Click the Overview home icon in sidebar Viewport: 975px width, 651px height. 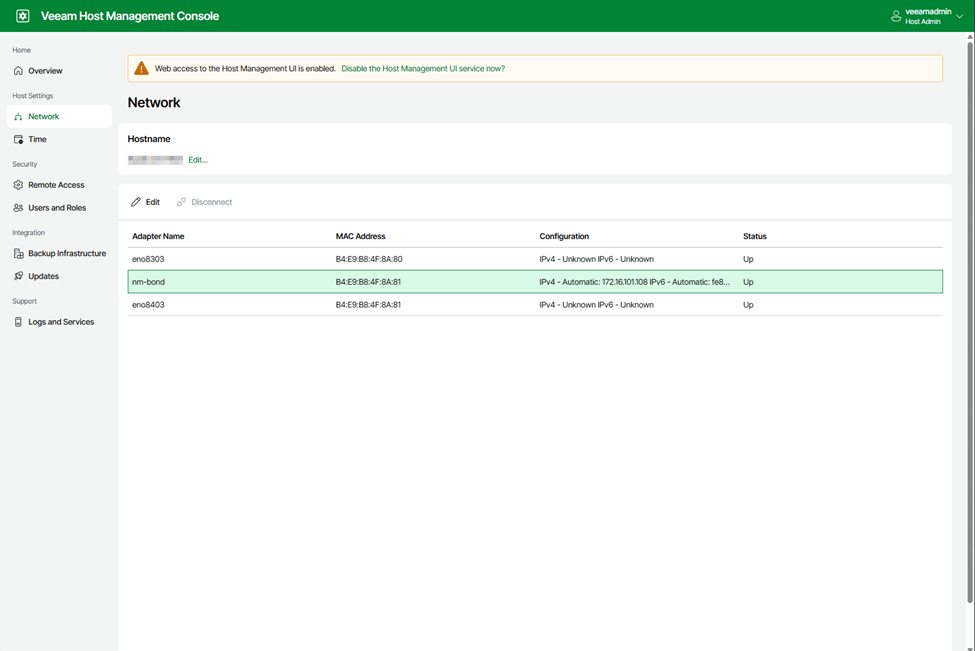pos(18,71)
